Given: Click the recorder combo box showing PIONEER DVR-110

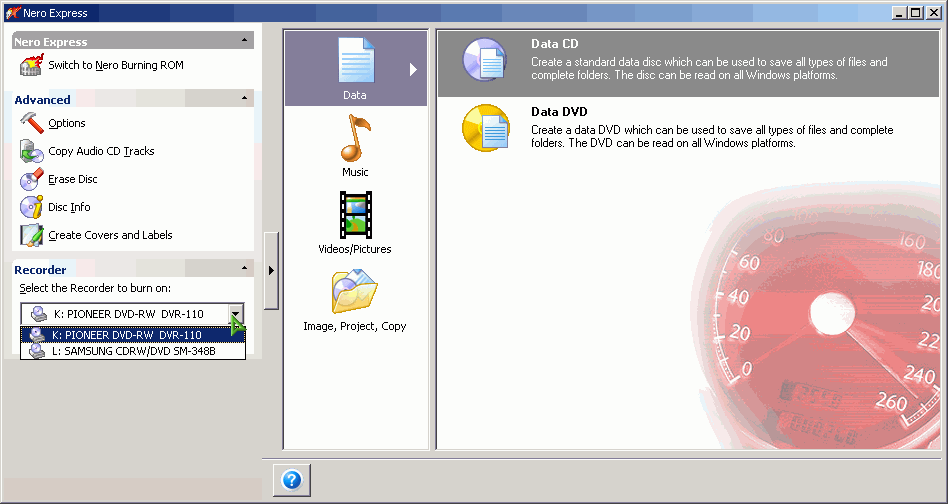Looking at the screenshot, I should pos(132,314).
